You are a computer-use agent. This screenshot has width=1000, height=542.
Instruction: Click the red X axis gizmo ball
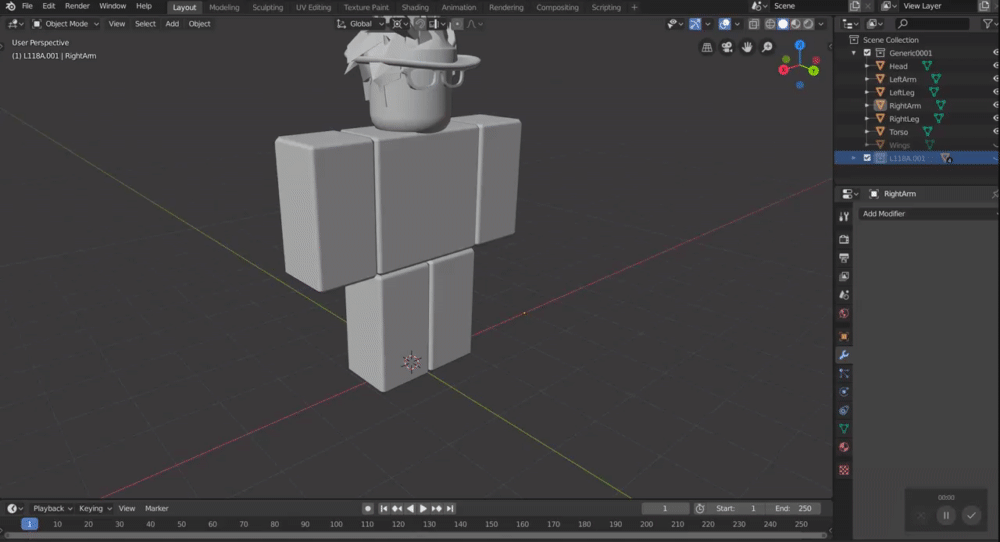tap(784, 70)
